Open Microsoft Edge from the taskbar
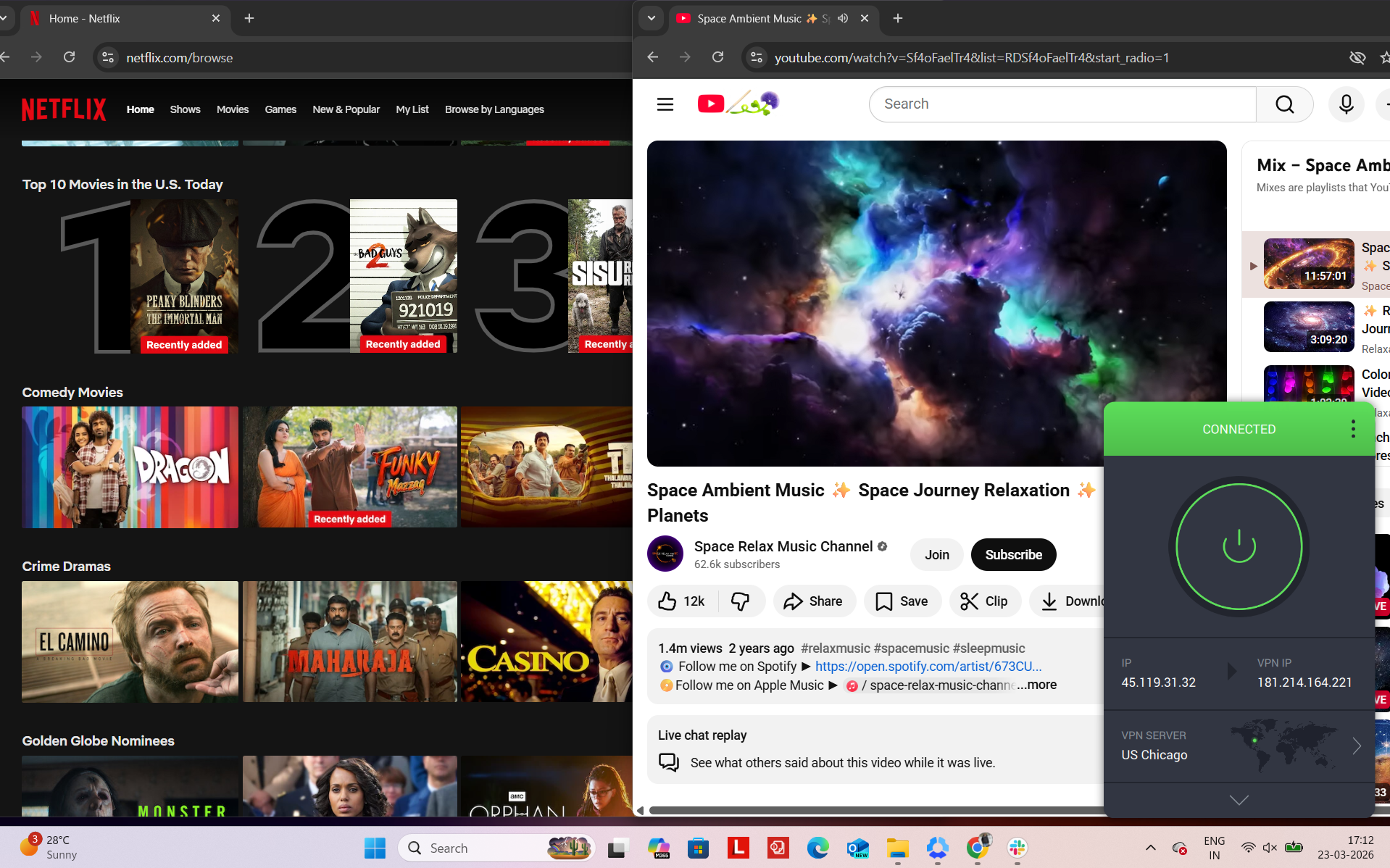Image resolution: width=1390 pixels, height=868 pixels. [x=817, y=848]
